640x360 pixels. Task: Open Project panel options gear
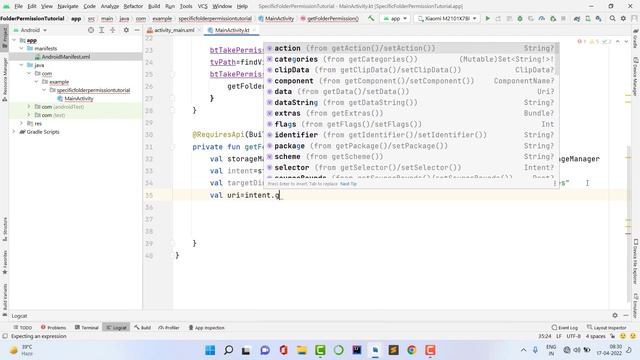[126, 30]
